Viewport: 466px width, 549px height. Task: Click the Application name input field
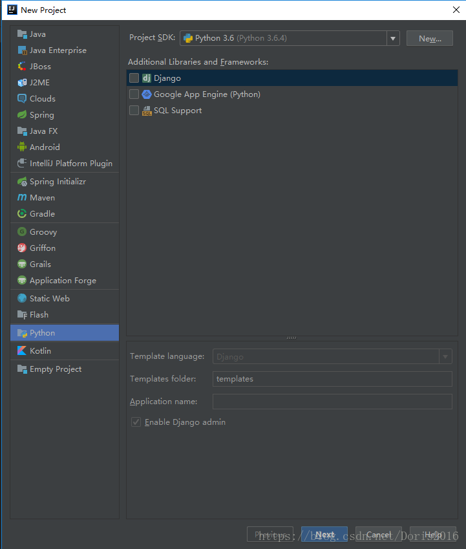click(x=332, y=401)
